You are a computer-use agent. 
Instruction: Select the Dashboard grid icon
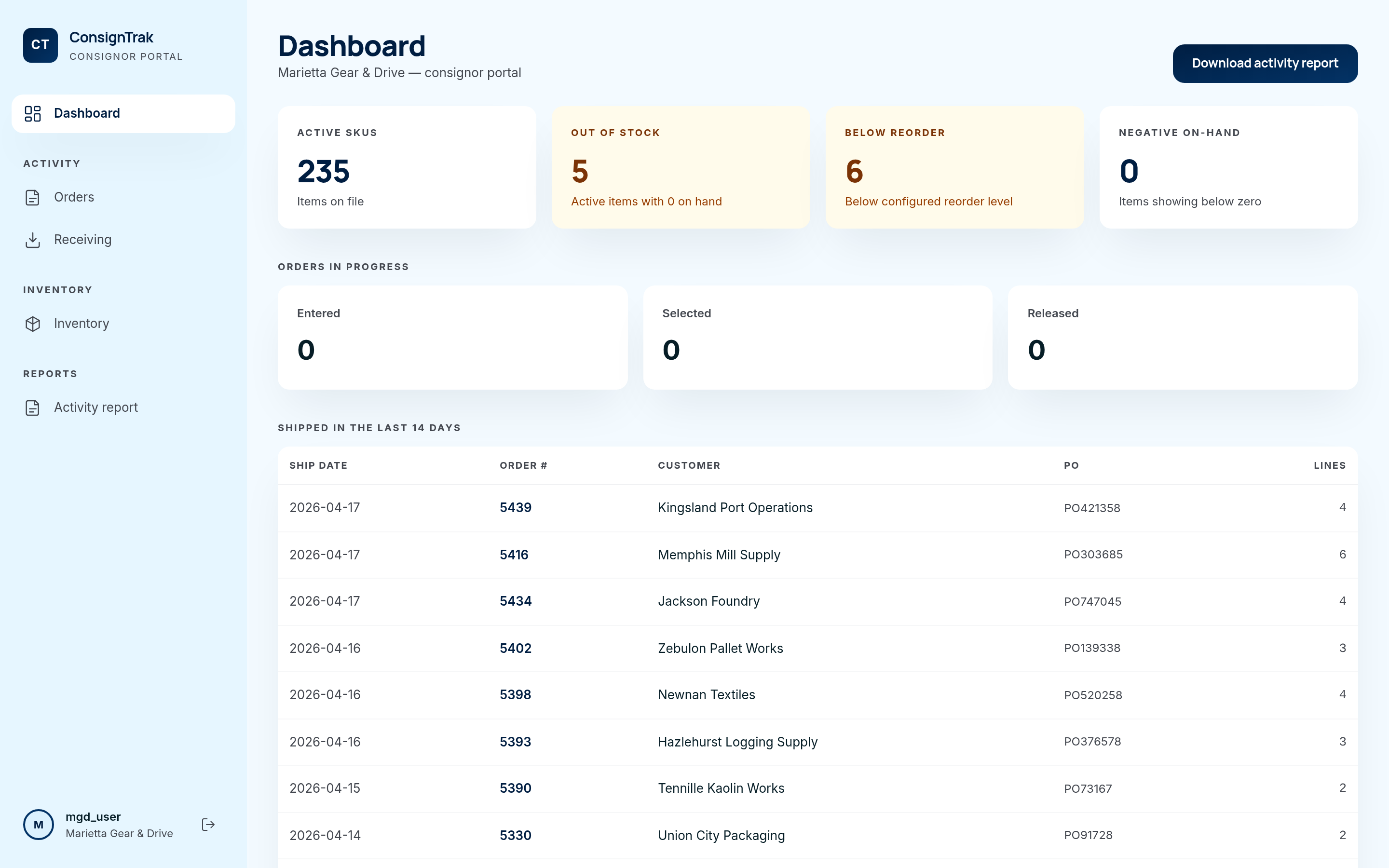(33, 113)
